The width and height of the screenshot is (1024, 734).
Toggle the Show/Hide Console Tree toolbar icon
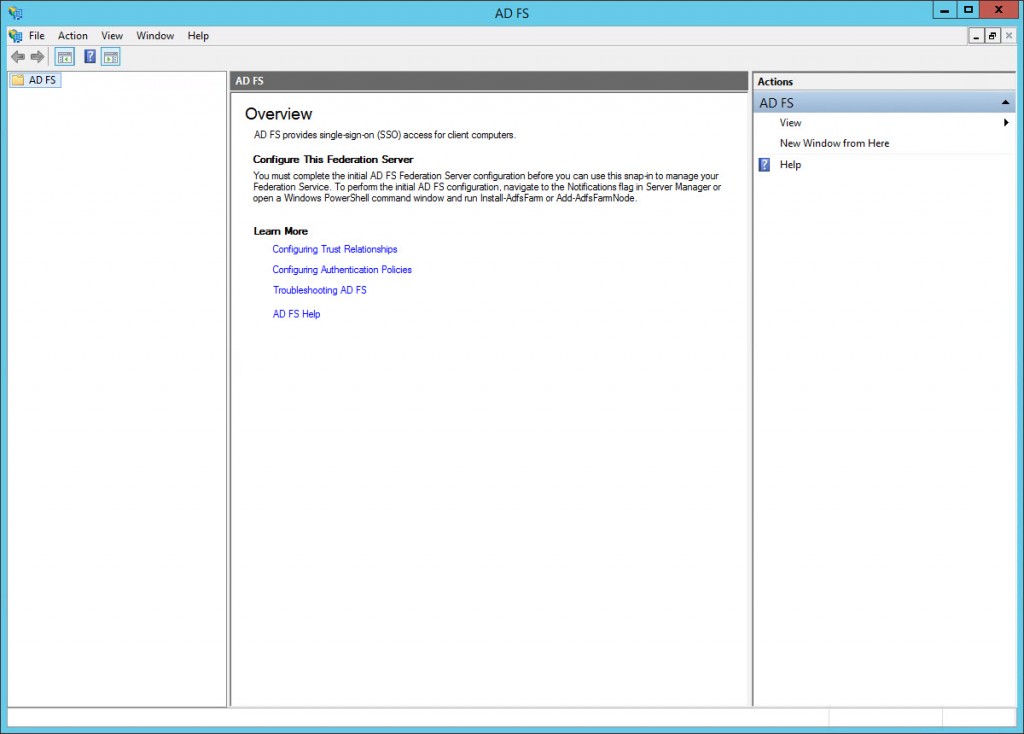[x=64, y=56]
